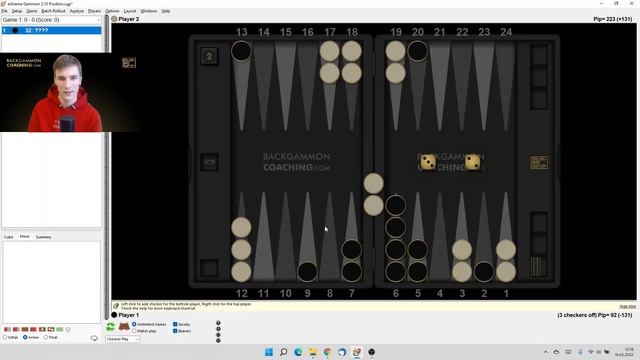
Task: Open the Analyze menu
Action: pyautogui.click(x=76, y=11)
